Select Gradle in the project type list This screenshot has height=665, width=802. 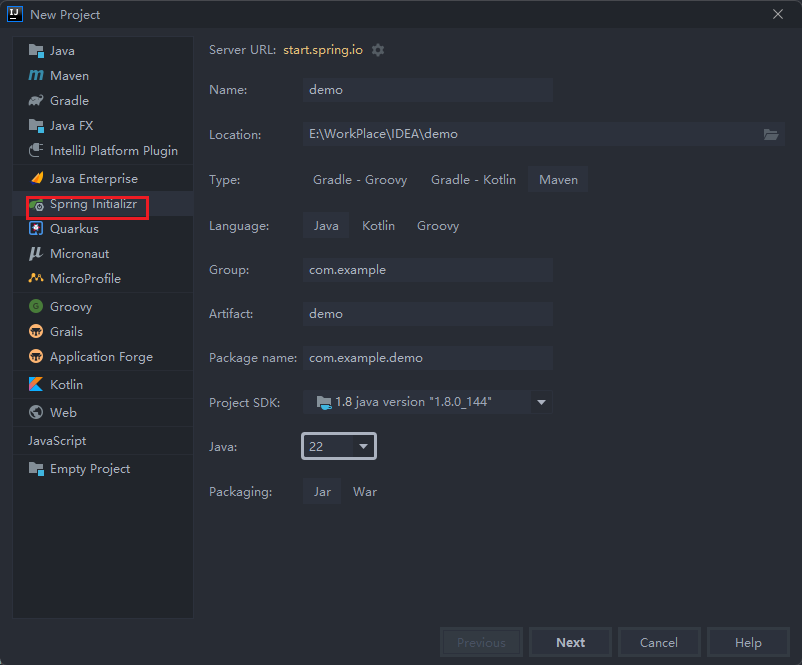coord(70,101)
